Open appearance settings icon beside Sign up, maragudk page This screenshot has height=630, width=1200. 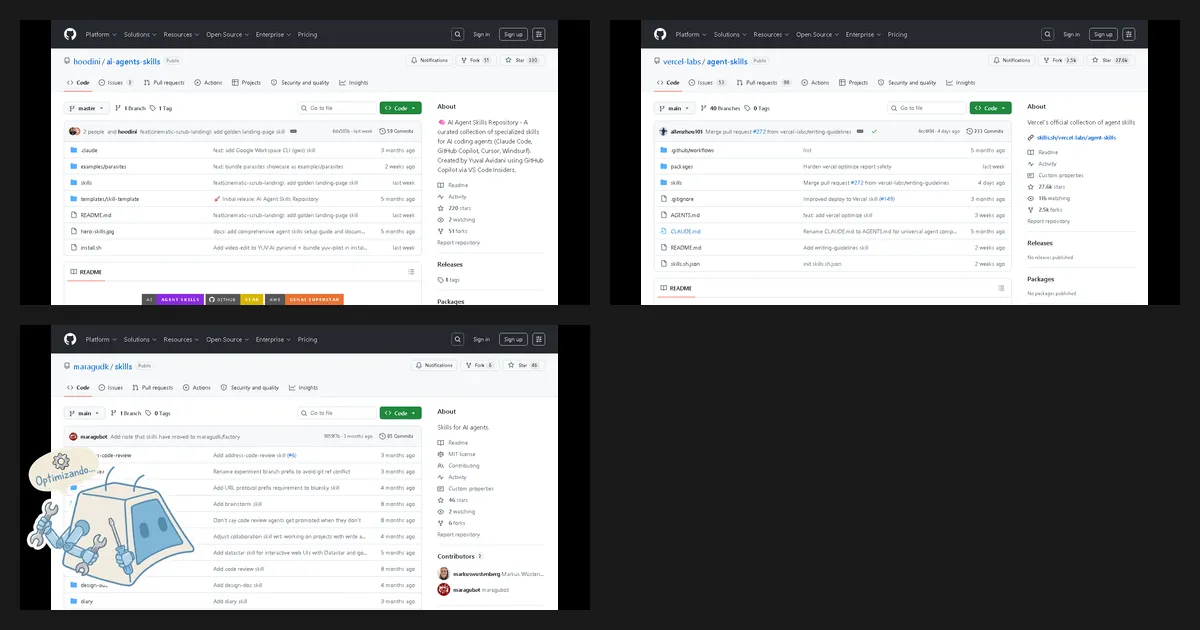tap(539, 339)
